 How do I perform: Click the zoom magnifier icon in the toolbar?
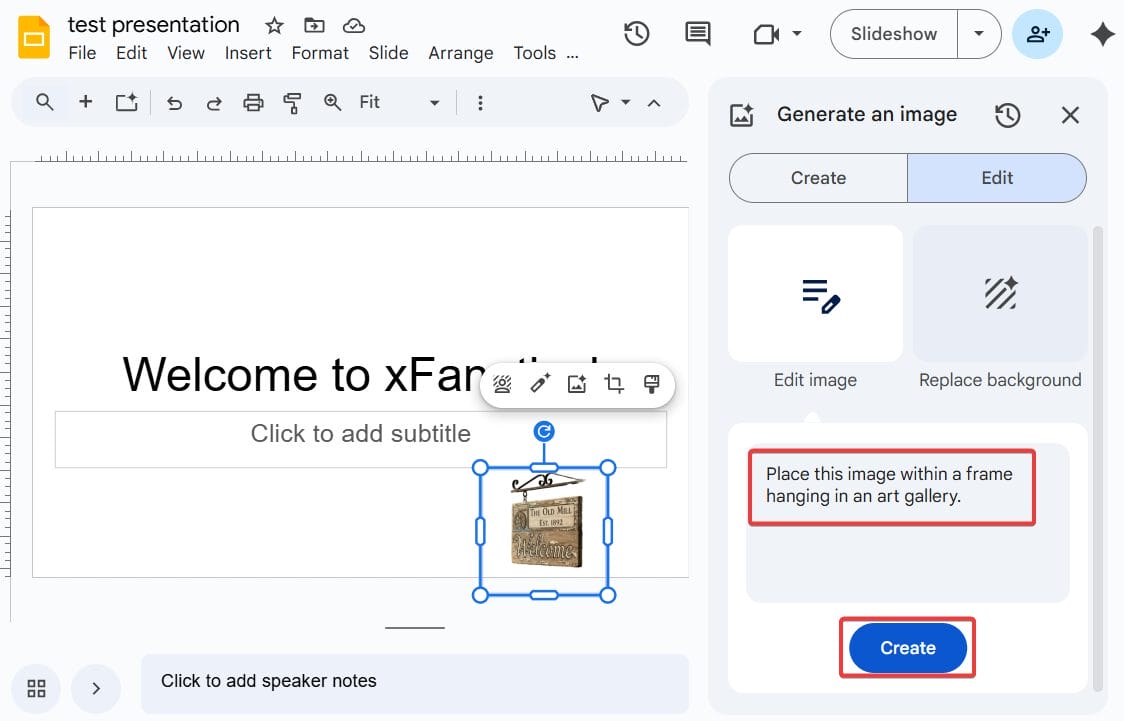(333, 102)
